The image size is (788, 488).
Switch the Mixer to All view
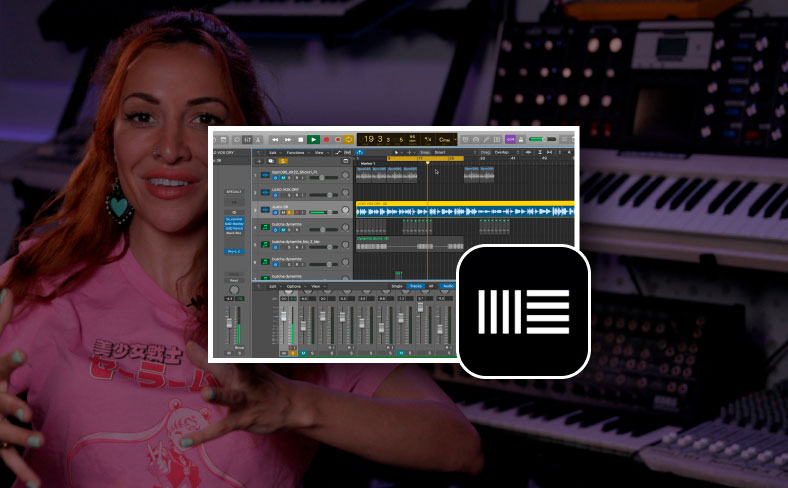pyautogui.click(x=431, y=286)
